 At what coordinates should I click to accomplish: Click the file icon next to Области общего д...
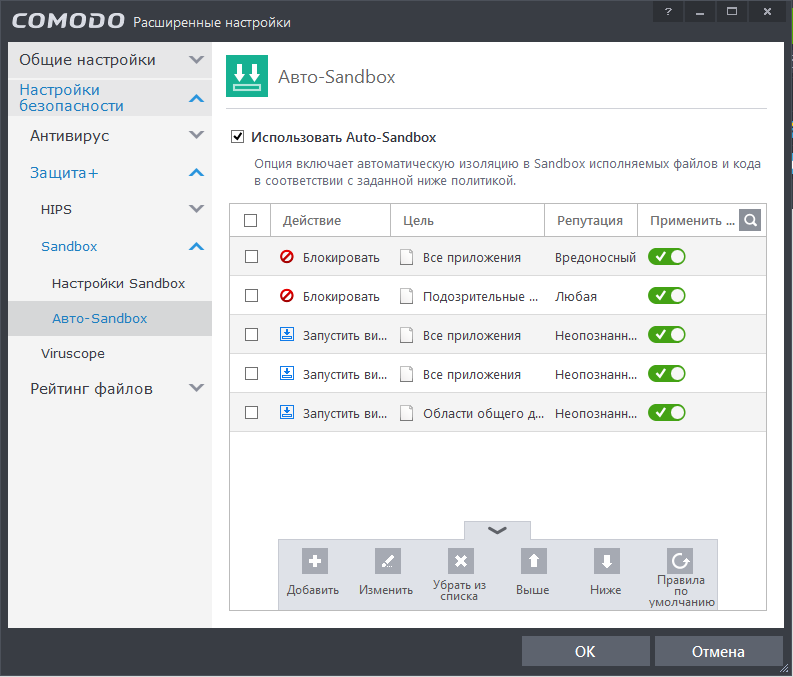(406, 413)
